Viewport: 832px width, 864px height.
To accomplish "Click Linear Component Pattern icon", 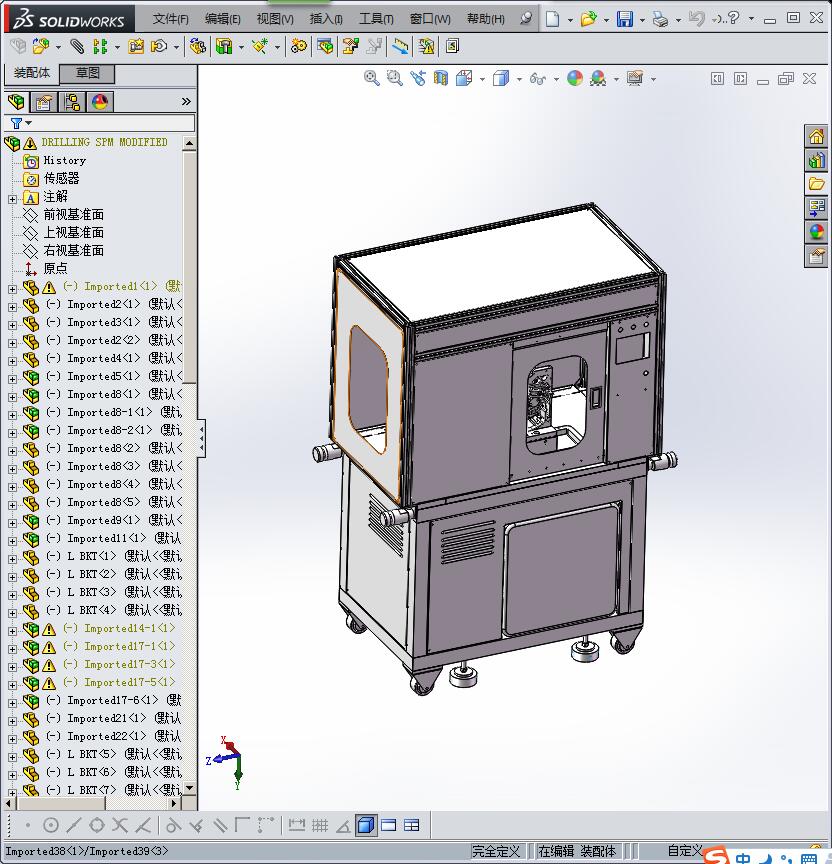I will click(100, 46).
